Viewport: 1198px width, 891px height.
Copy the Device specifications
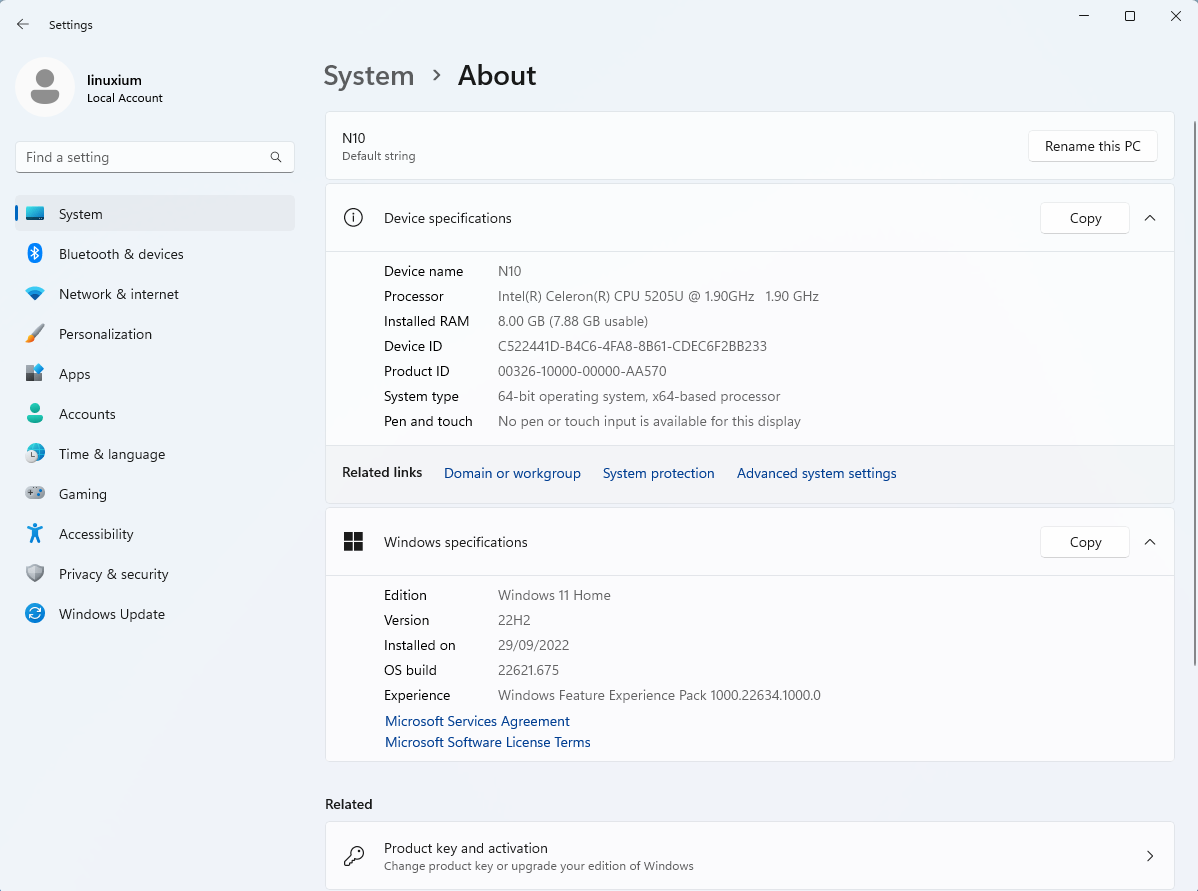point(1085,218)
